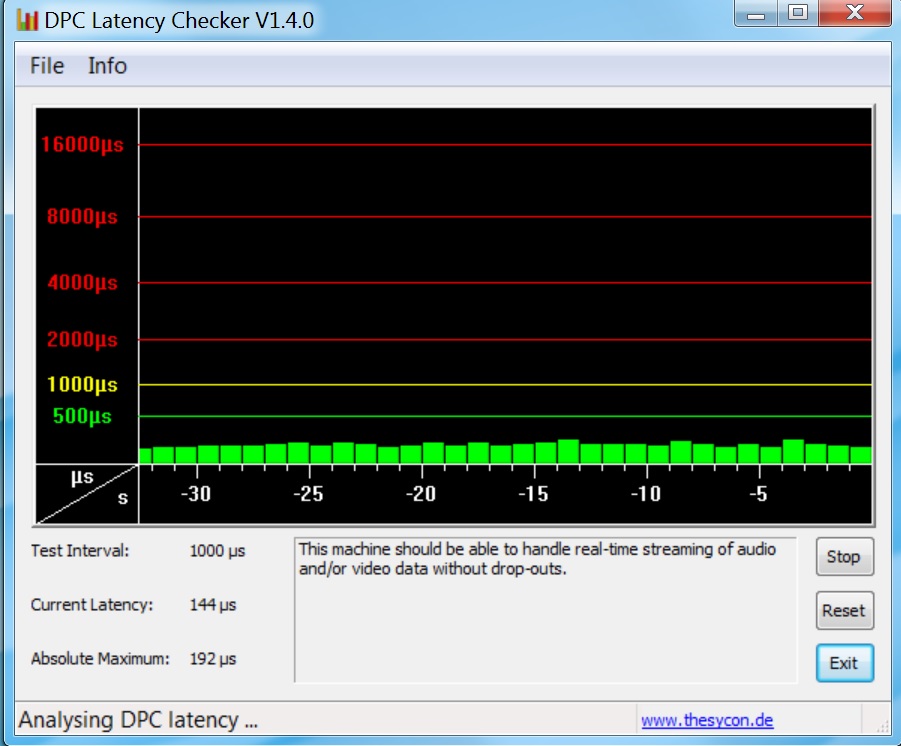
Task: Click the 'Analysing DPC latency' status bar text
Action: pyautogui.click(x=138, y=720)
